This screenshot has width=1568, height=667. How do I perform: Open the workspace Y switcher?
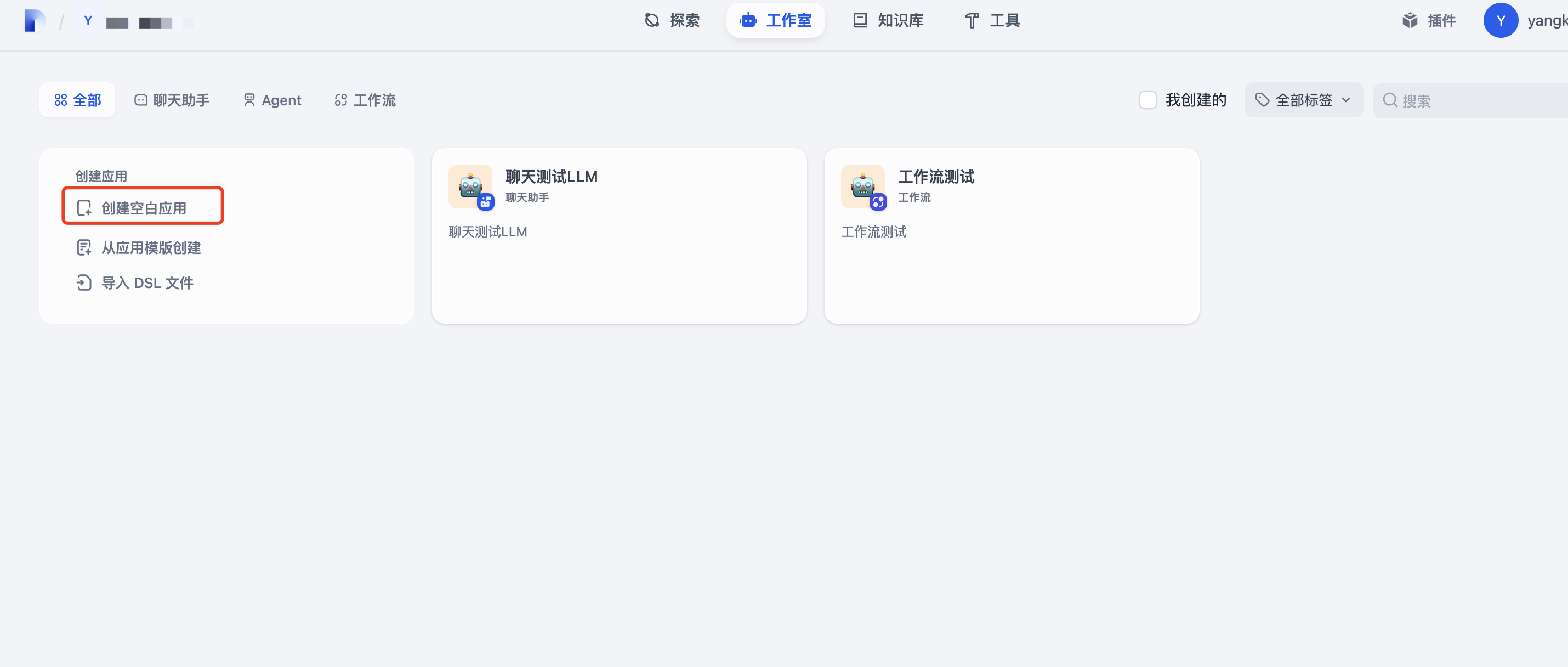pos(88,21)
